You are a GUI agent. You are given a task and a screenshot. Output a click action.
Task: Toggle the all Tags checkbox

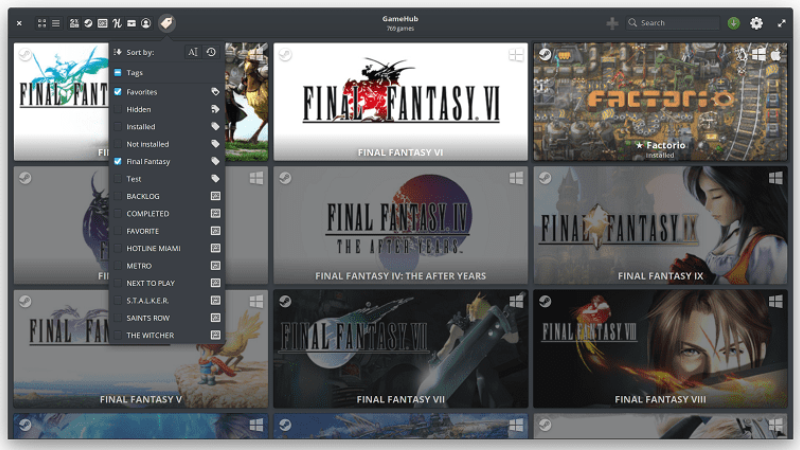[x=118, y=72]
